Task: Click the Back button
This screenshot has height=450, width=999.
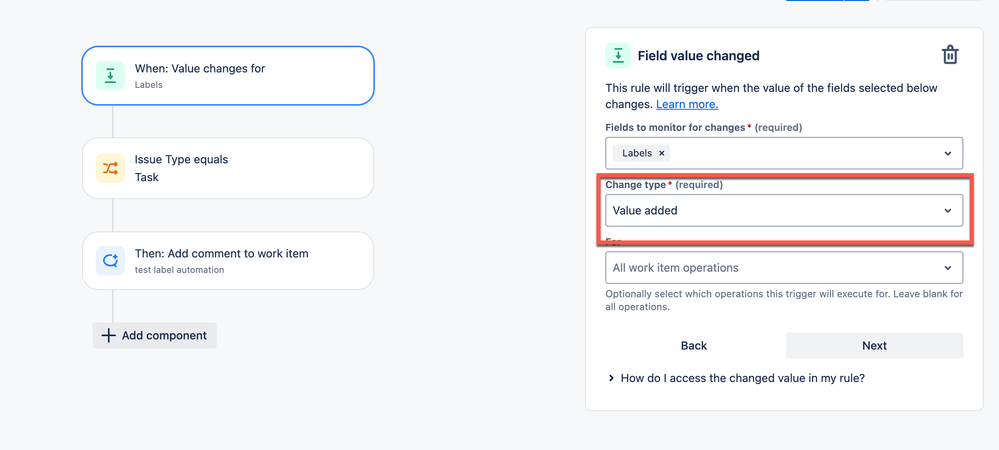Action: click(x=694, y=345)
